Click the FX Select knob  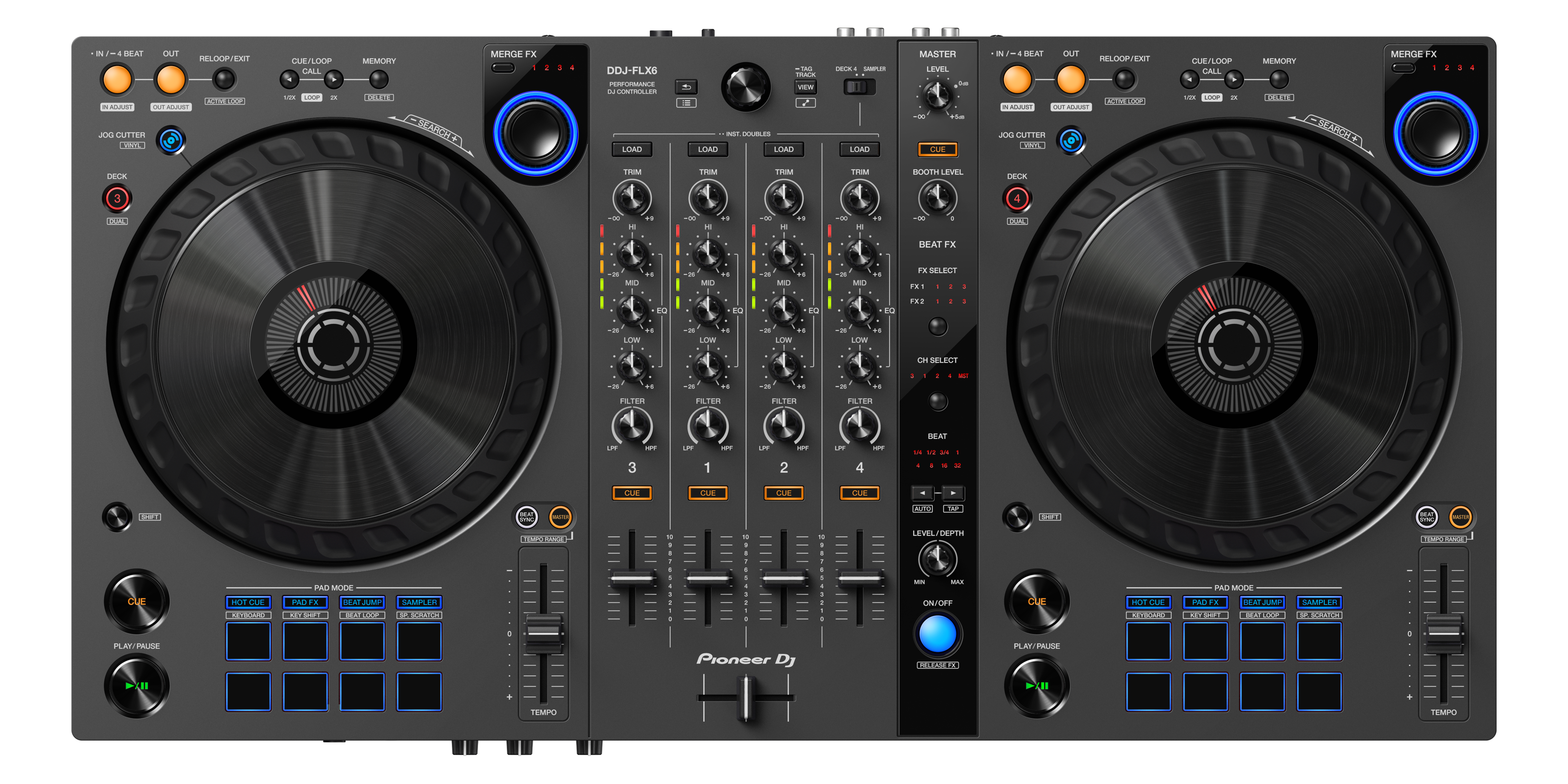coord(937,327)
